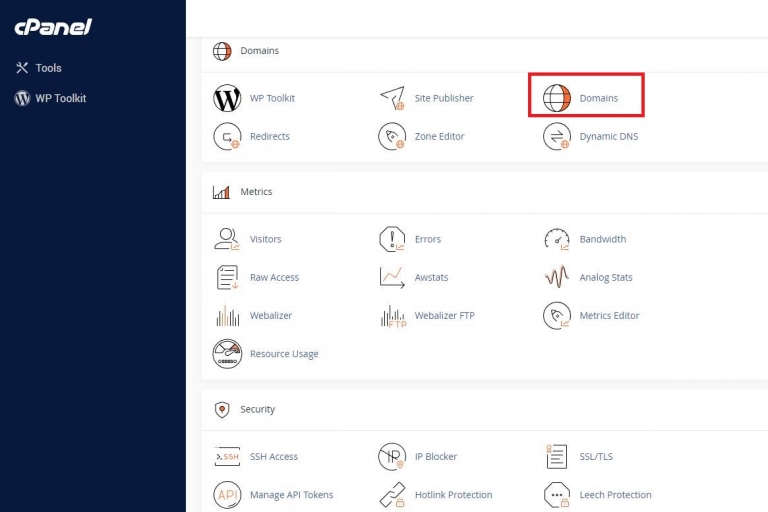Open the Hotlink Protection link
The width and height of the screenshot is (768, 512).
454,495
